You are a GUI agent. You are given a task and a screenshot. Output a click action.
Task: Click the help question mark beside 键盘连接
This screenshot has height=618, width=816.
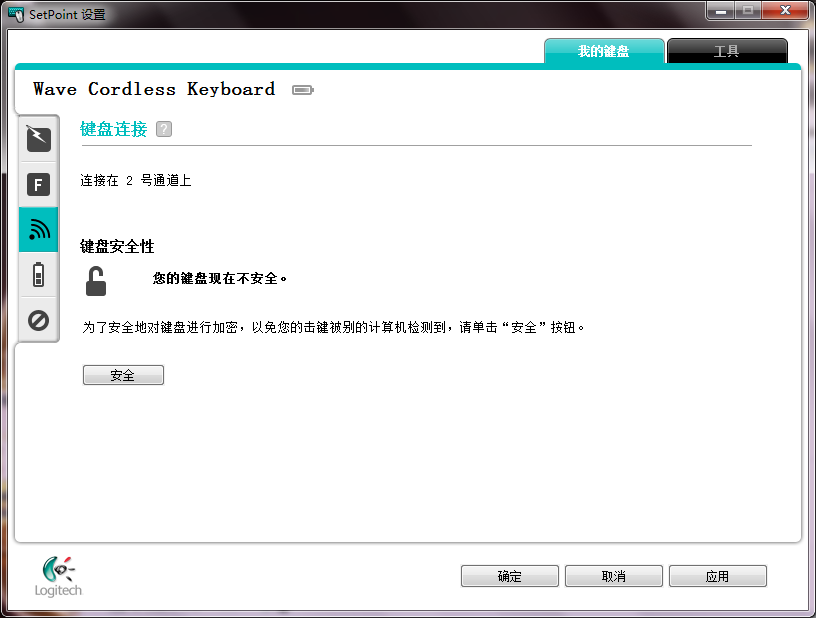tap(164, 129)
